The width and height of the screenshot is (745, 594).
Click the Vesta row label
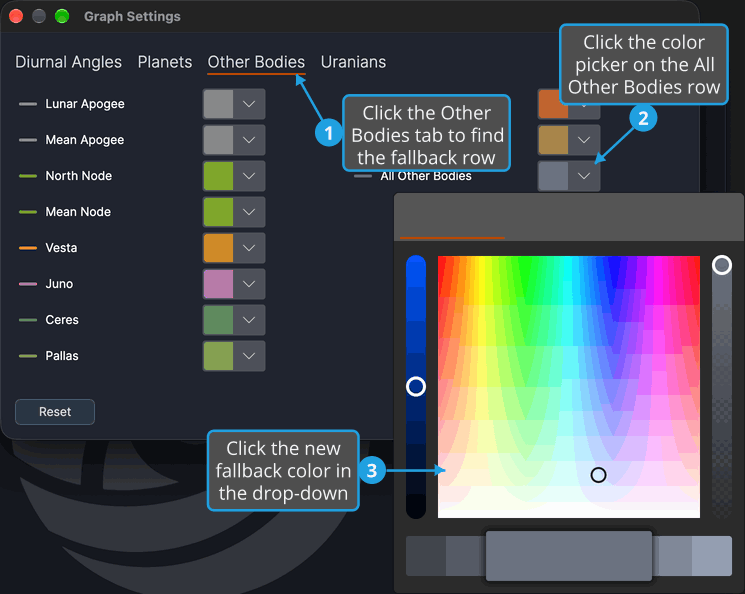pos(61,248)
